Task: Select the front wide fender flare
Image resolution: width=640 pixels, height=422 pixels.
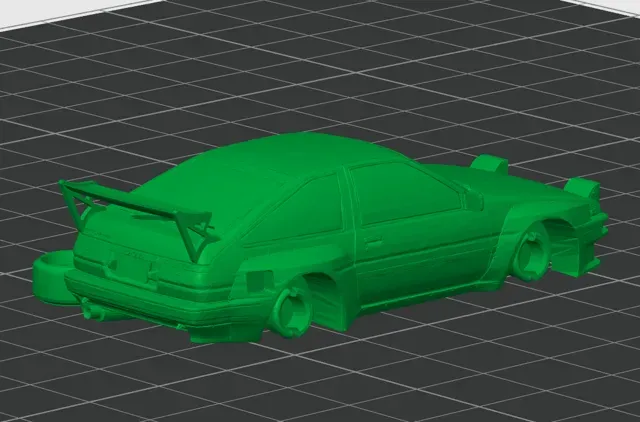Action: coord(503,244)
